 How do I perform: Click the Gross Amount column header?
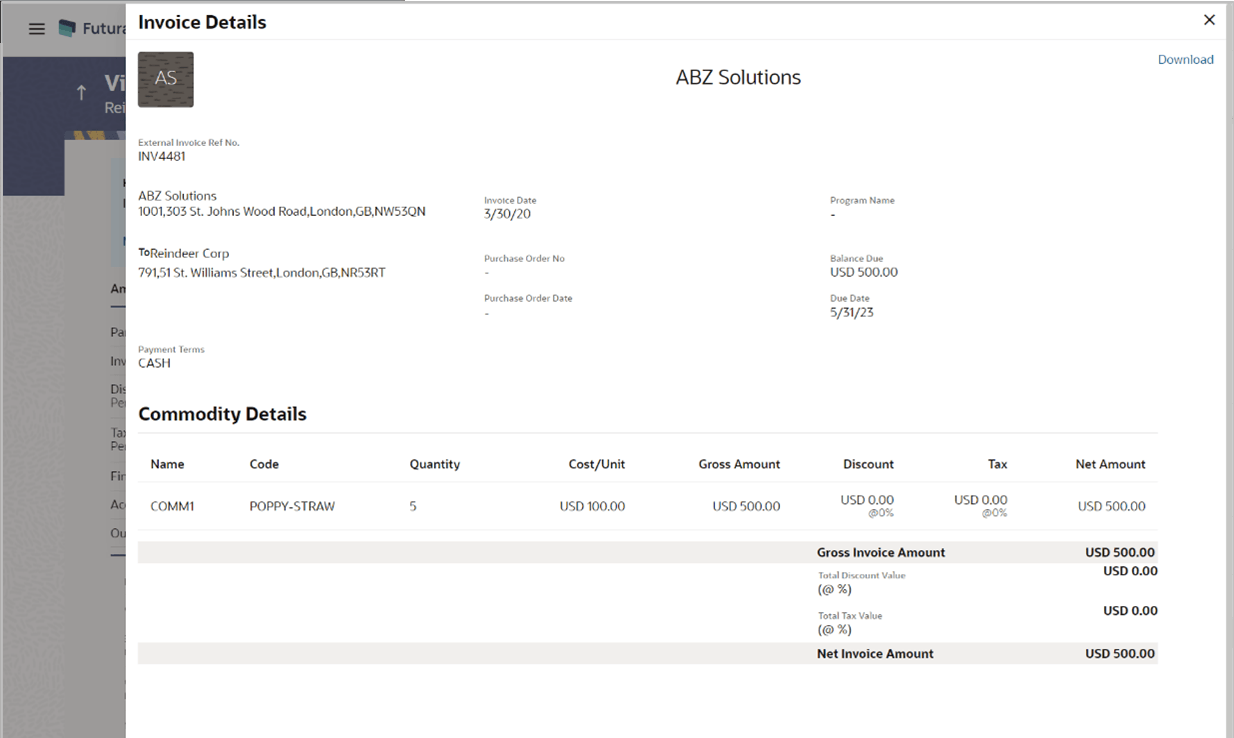coord(739,464)
